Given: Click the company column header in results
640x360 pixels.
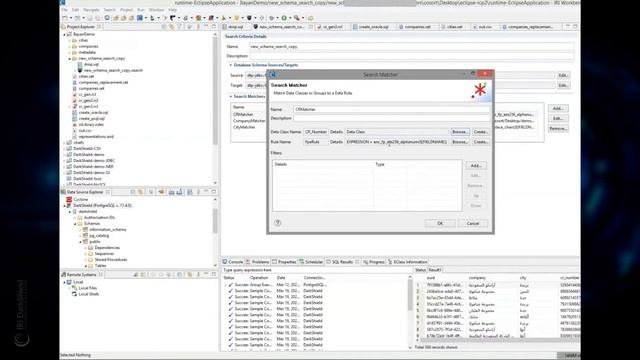Looking at the screenshot, I should pyautogui.click(x=477, y=278).
